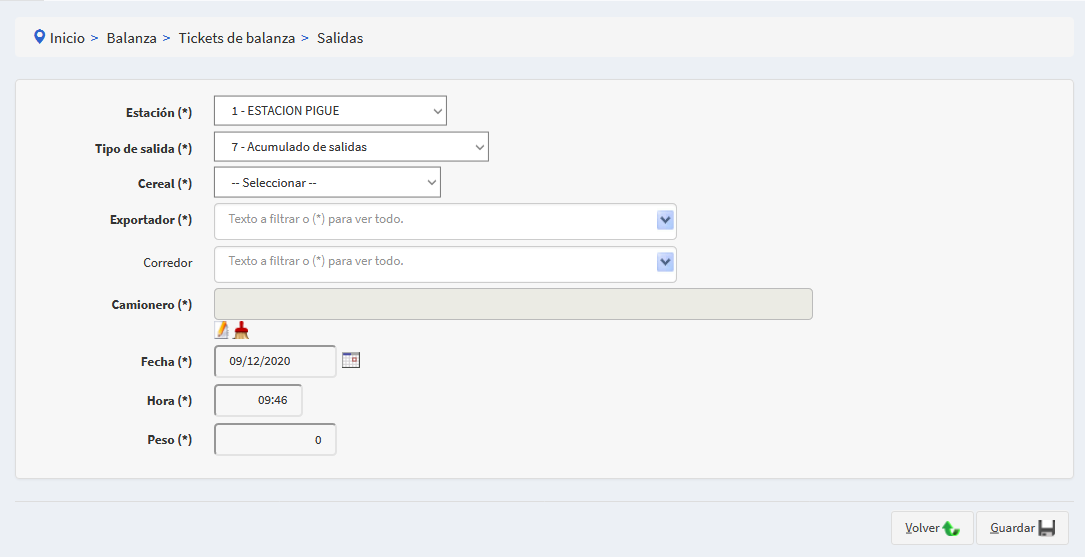
Task: Go to Inicio in the breadcrumb
Action: point(67,38)
